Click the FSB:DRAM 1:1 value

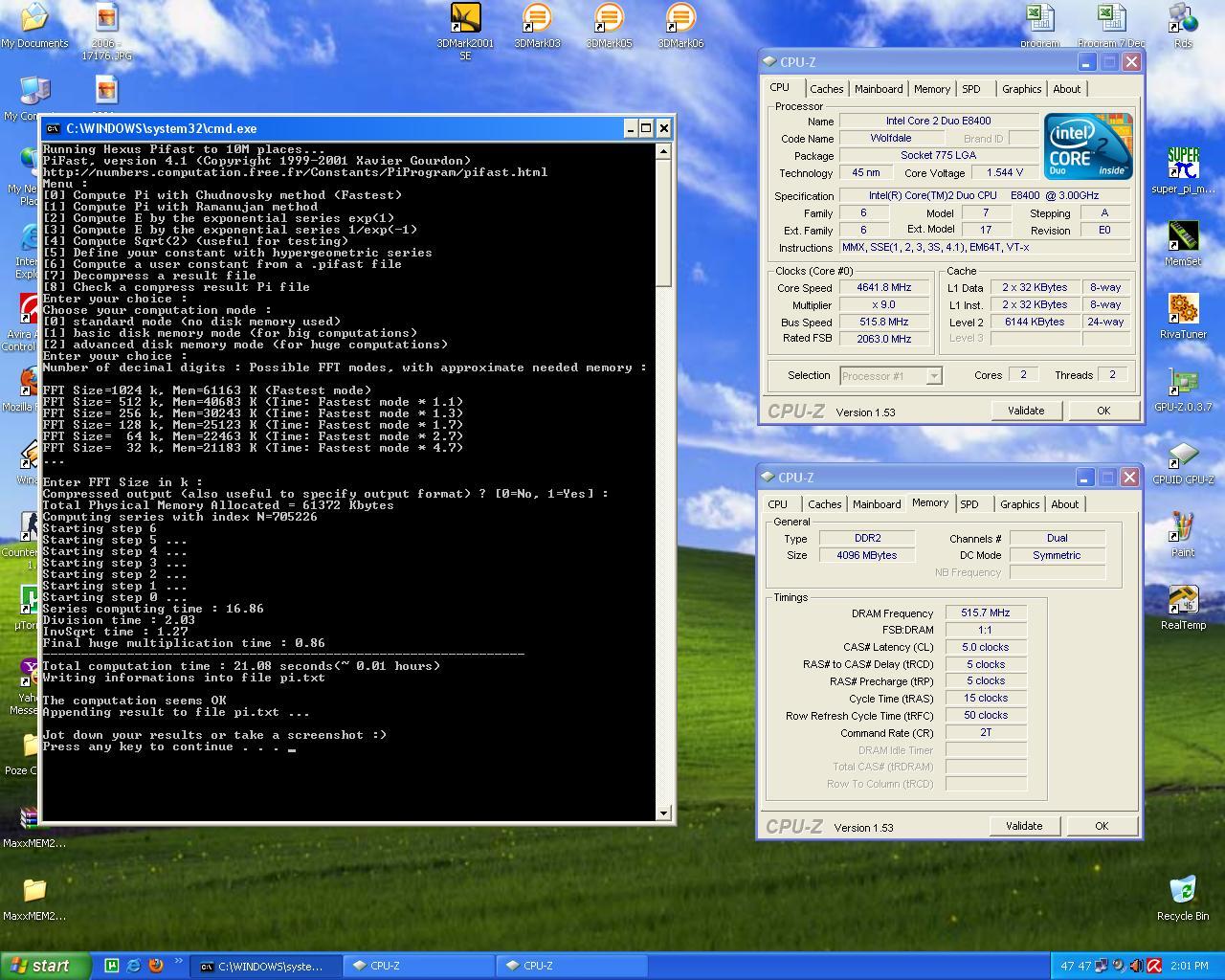tap(985, 630)
